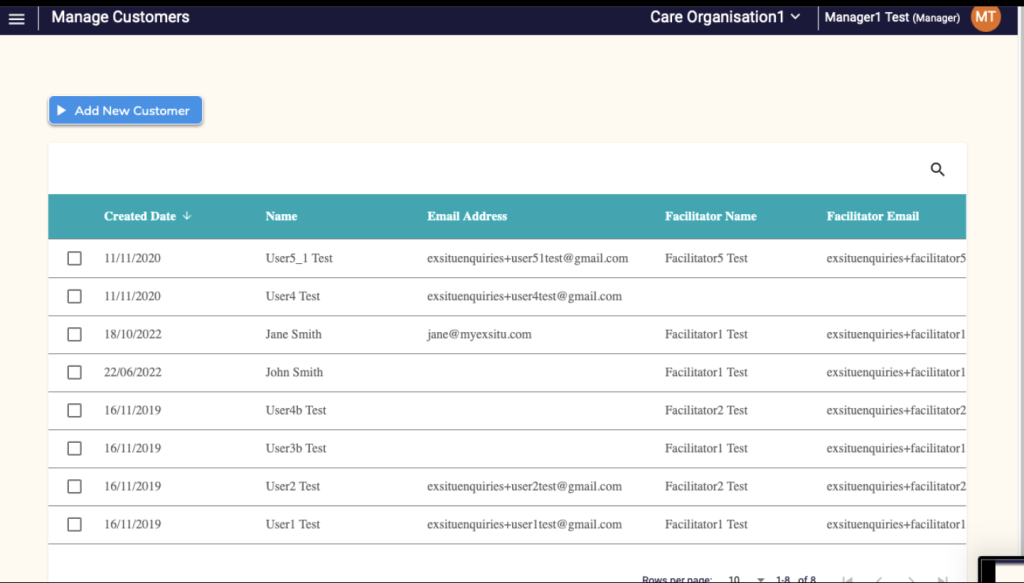Select the User4b Test row checkbox
The image size is (1024, 583).
click(x=75, y=411)
